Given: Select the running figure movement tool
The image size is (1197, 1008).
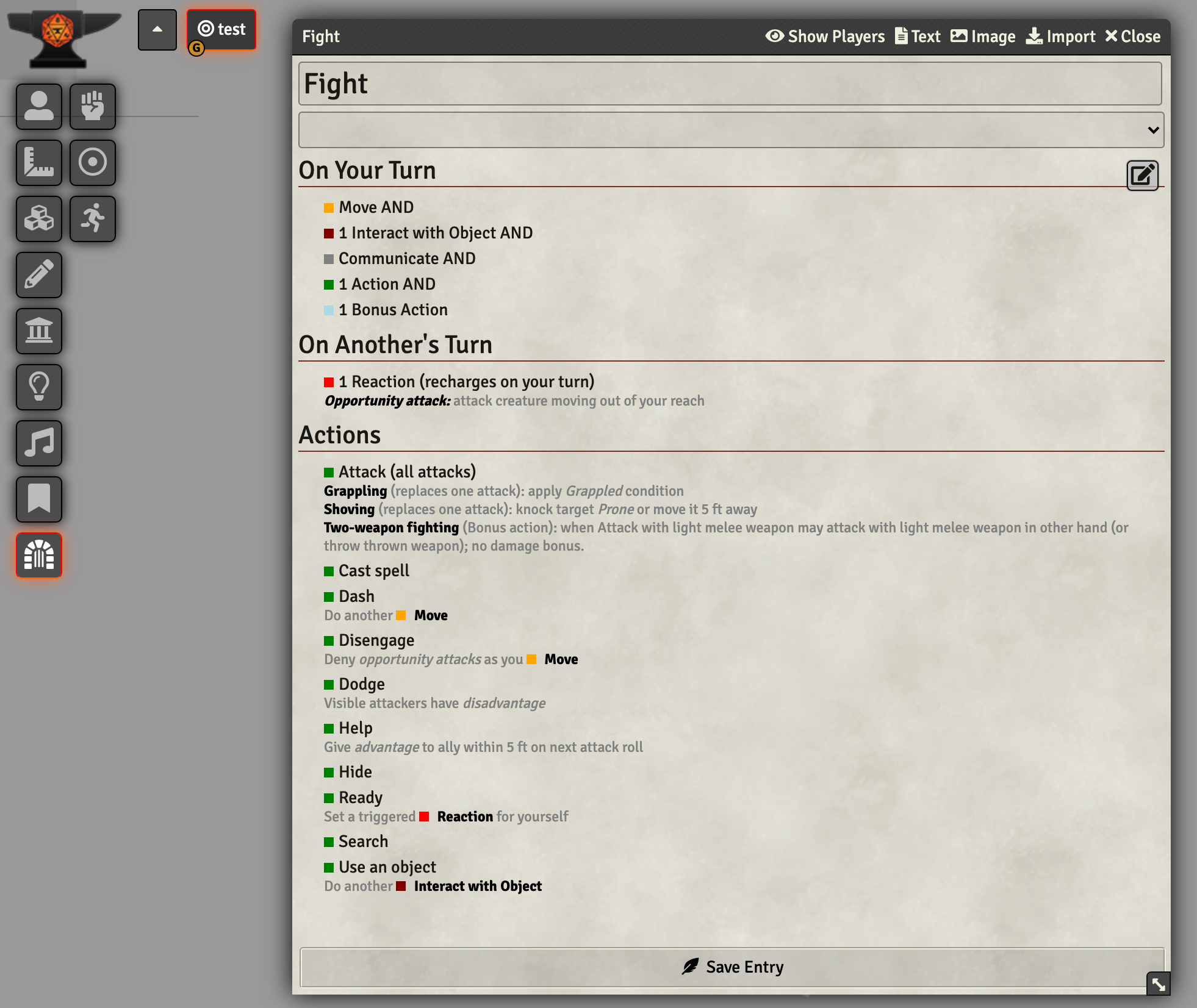Looking at the screenshot, I should 93,219.
